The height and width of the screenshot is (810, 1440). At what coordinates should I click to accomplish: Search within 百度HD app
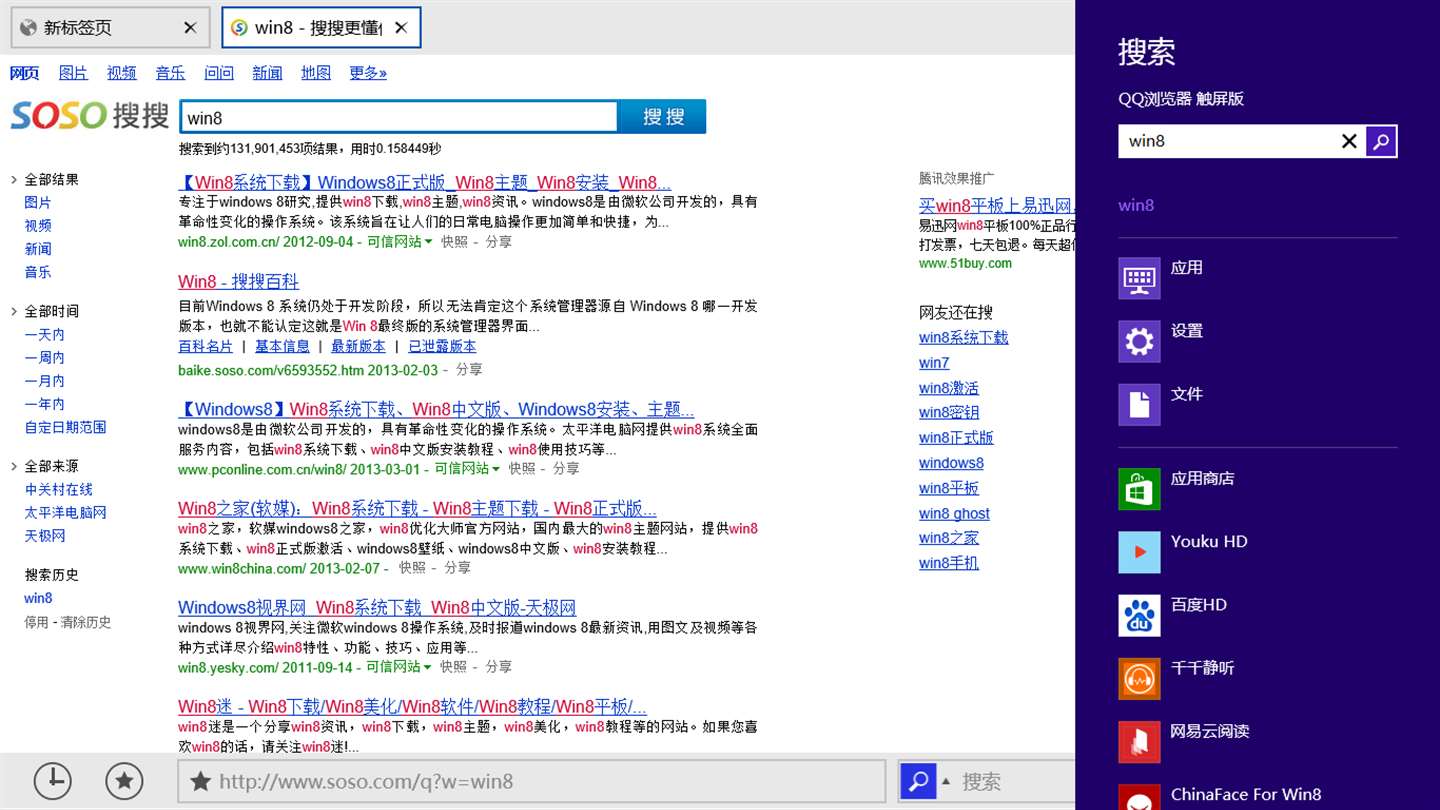[x=1257, y=615]
